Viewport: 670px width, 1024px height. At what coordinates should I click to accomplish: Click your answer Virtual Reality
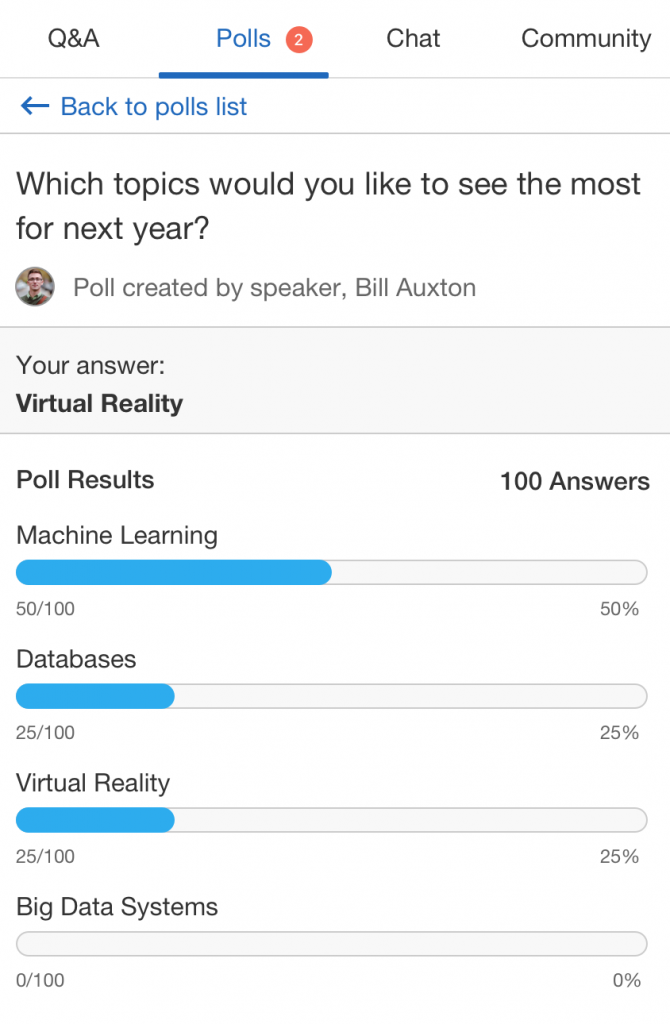point(99,404)
